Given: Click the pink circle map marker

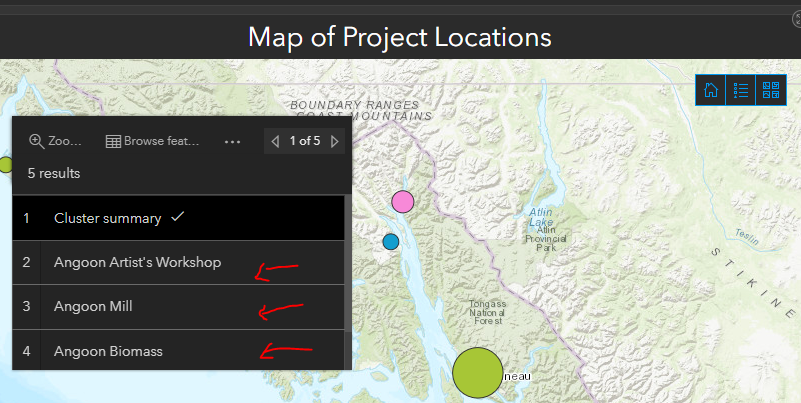Looking at the screenshot, I should 402,202.
